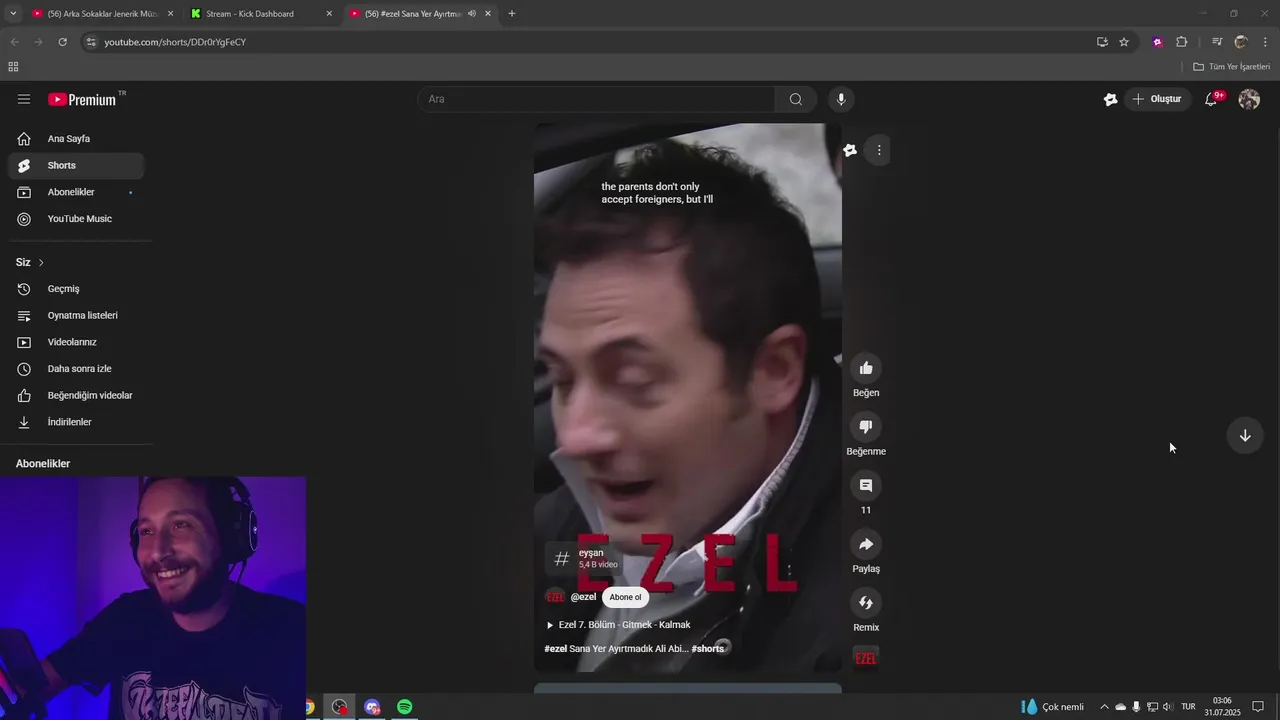Open the account avatar menu

click(1249, 99)
